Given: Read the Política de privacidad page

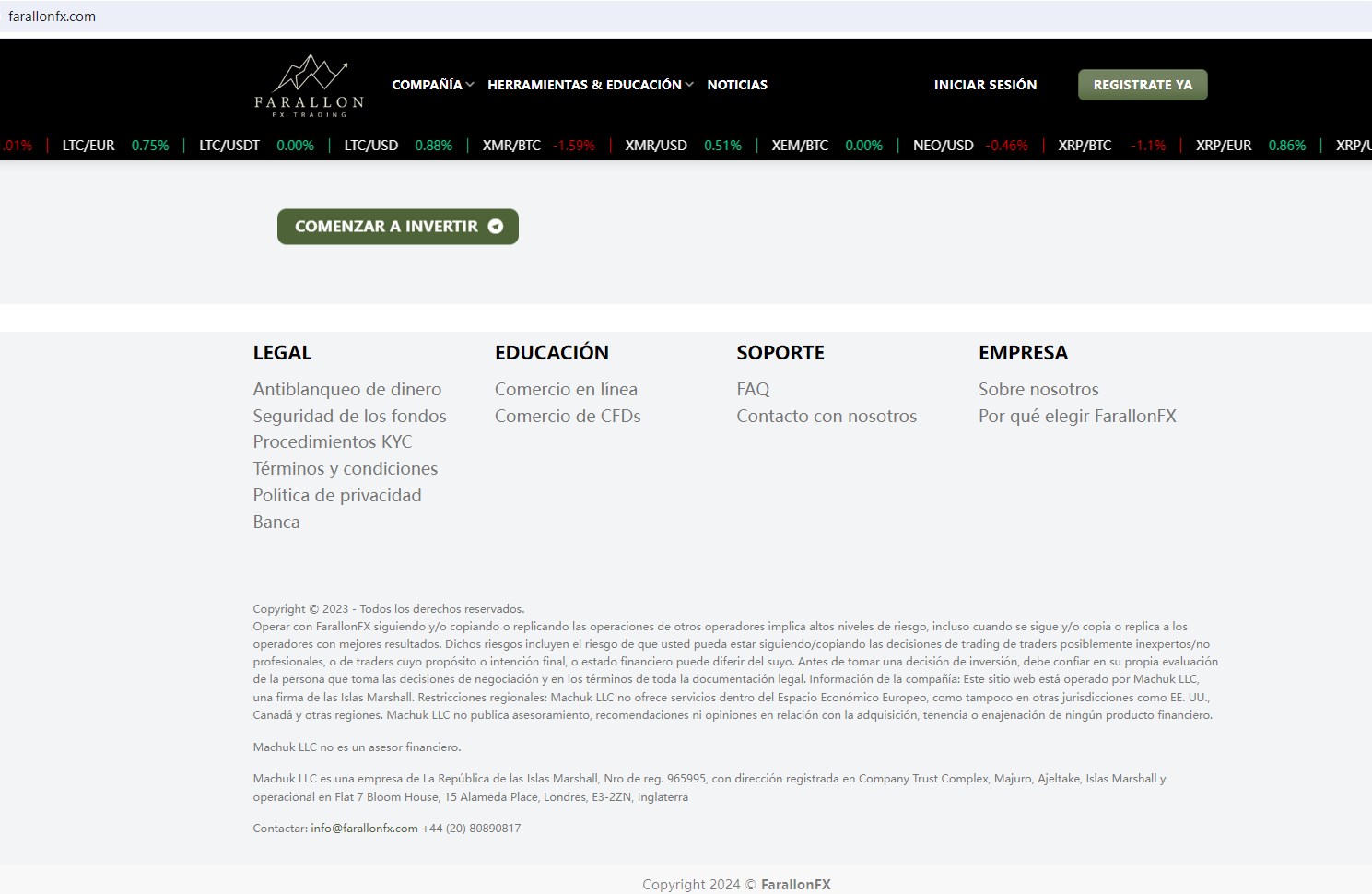Looking at the screenshot, I should coord(337,495).
